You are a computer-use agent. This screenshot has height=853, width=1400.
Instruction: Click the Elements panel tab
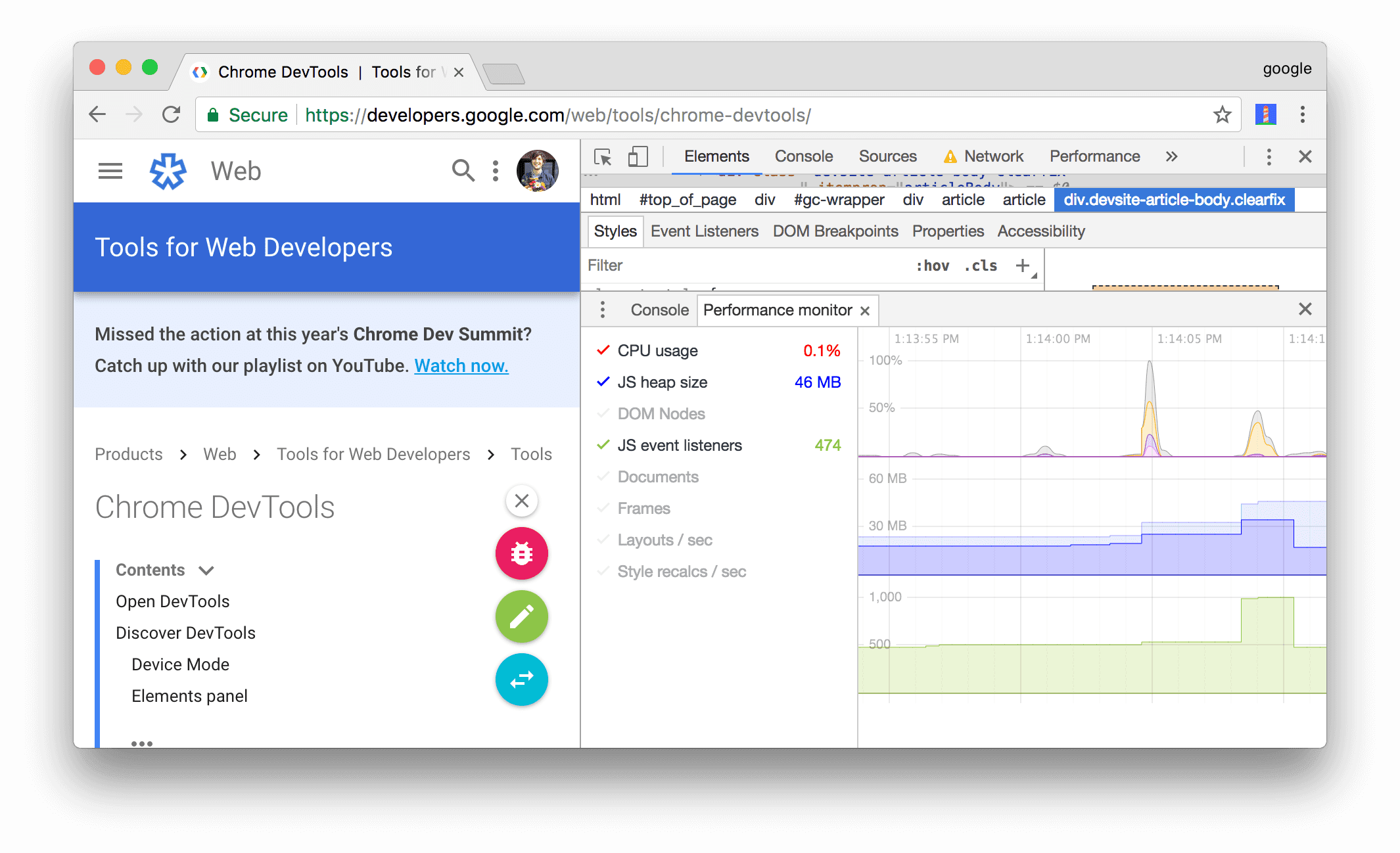coord(718,157)
